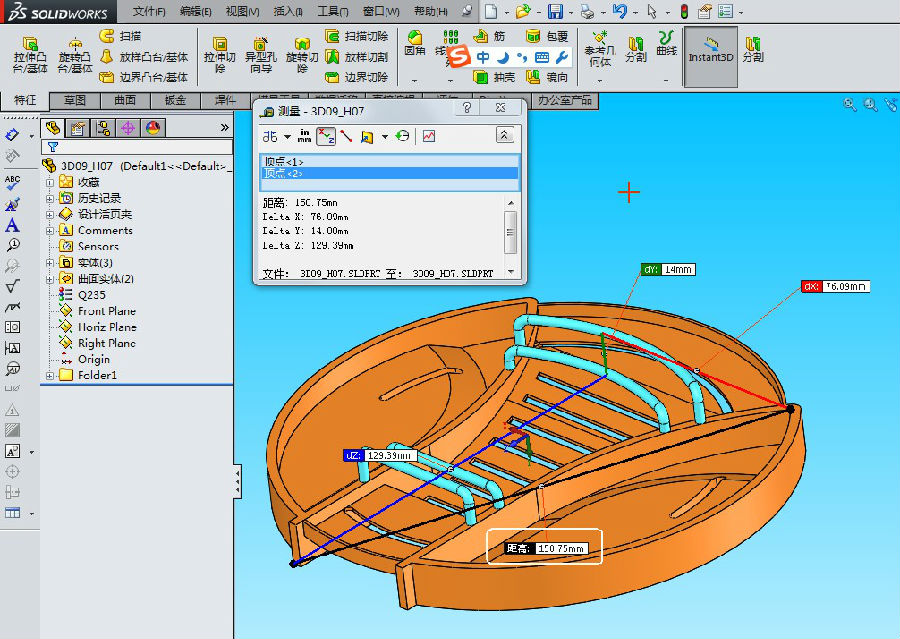Open the arc/circle measurement dropdown arrow
900x639 pixels.
pyautogui.click(x=287, y=137)
